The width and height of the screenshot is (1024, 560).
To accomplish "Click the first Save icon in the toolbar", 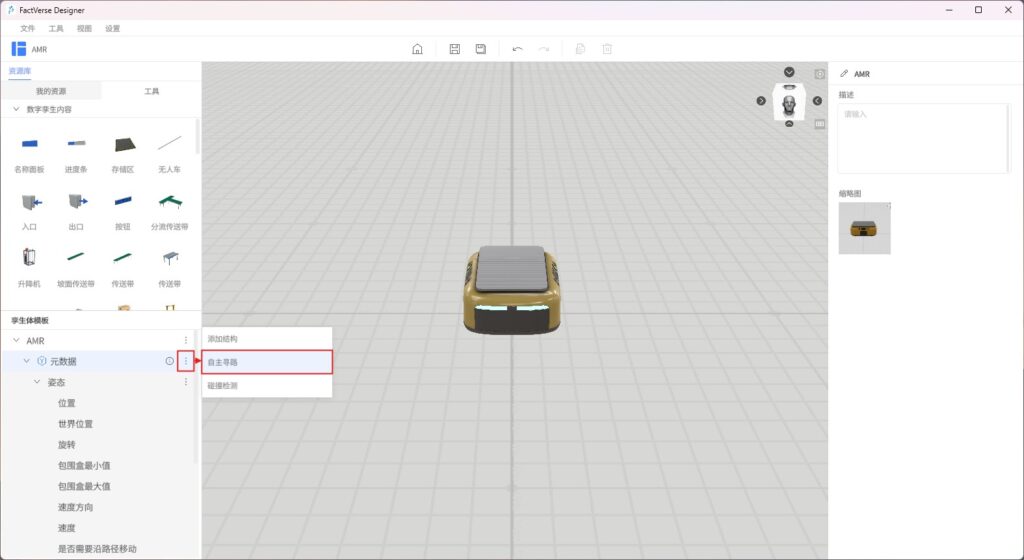I will (455, 49).
